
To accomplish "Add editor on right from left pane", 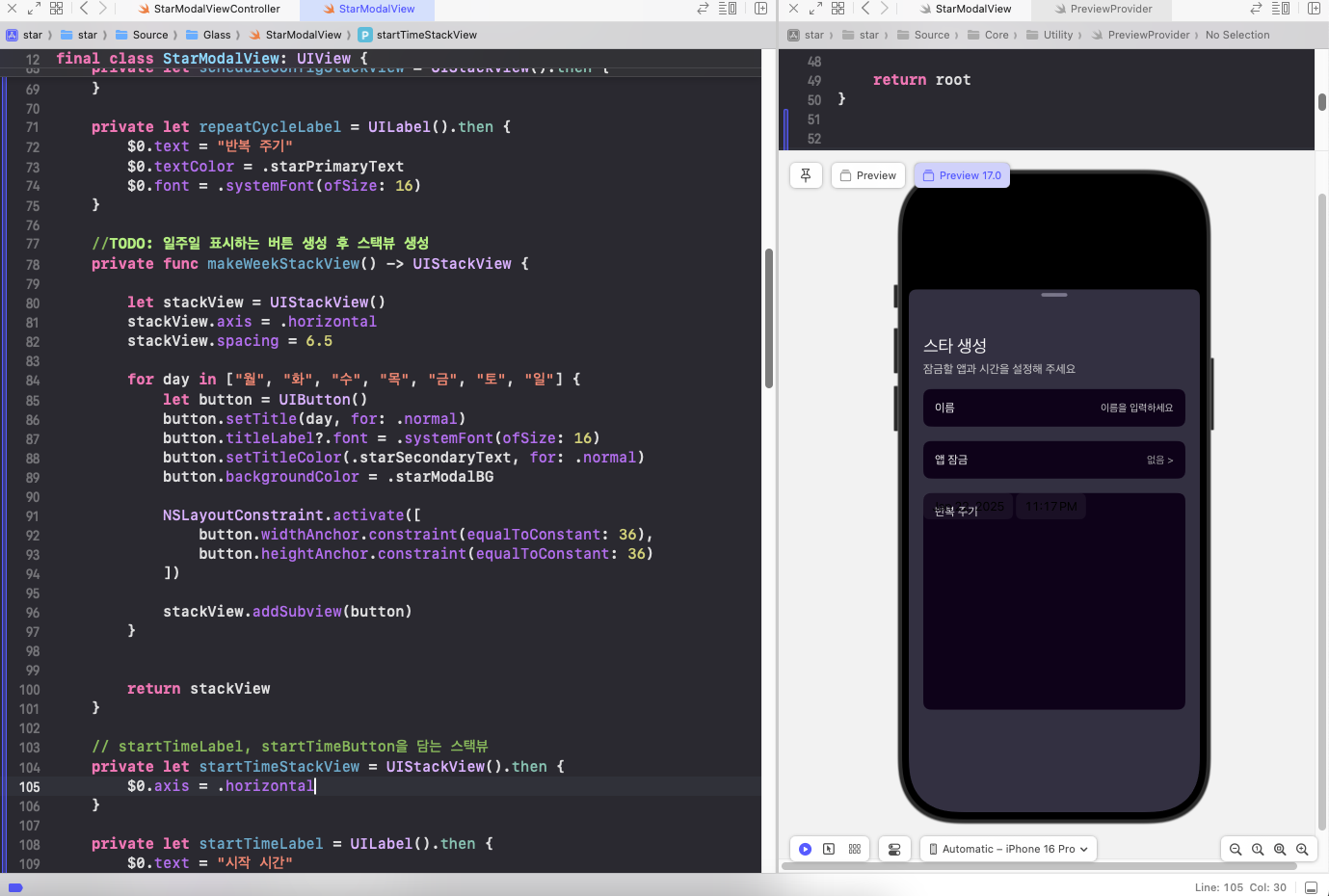I will pos(761,9).
